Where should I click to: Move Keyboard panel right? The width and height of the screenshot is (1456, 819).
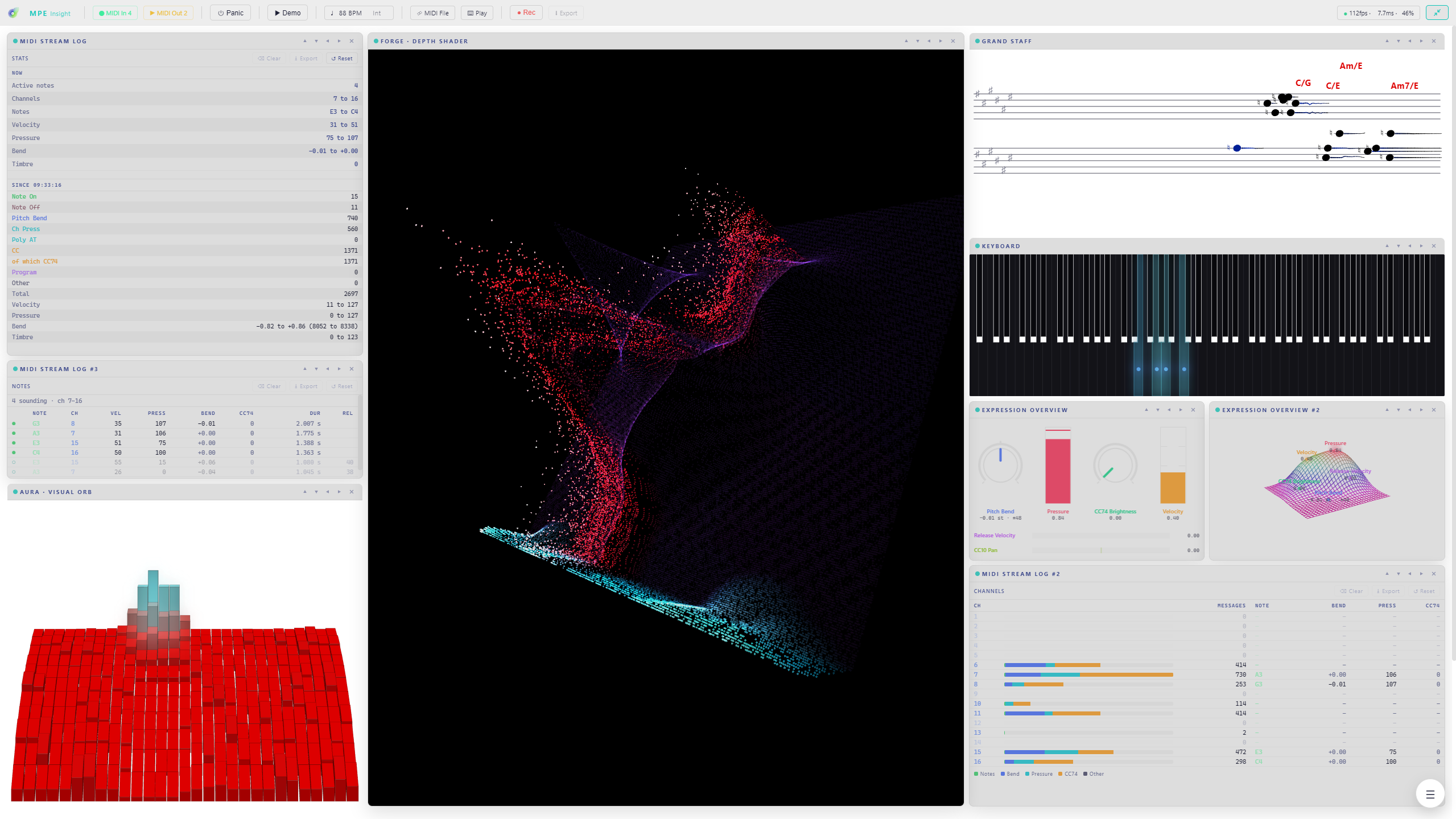pyautogui.click(x=1421, y=246)
